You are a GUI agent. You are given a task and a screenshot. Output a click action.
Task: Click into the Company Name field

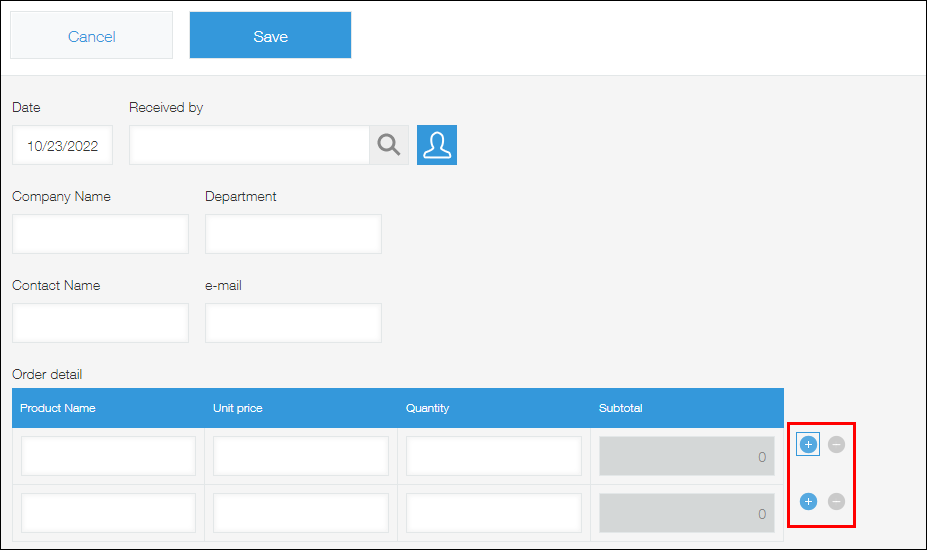tap(100, 234)
